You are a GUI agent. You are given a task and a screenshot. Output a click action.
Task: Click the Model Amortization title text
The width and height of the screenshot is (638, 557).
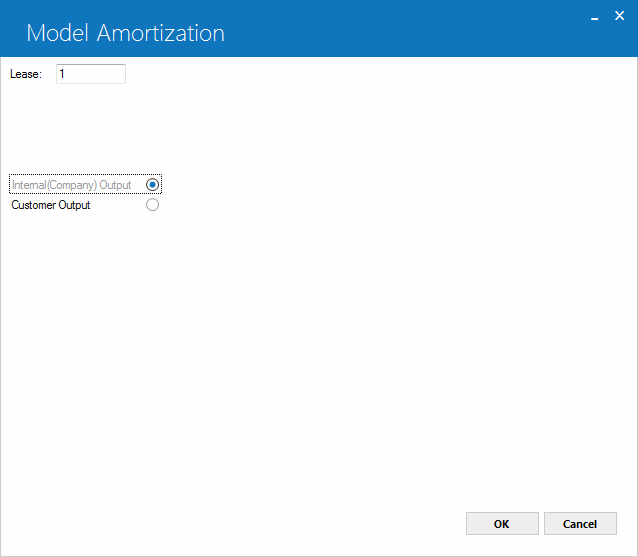click(x=126, y=33)
